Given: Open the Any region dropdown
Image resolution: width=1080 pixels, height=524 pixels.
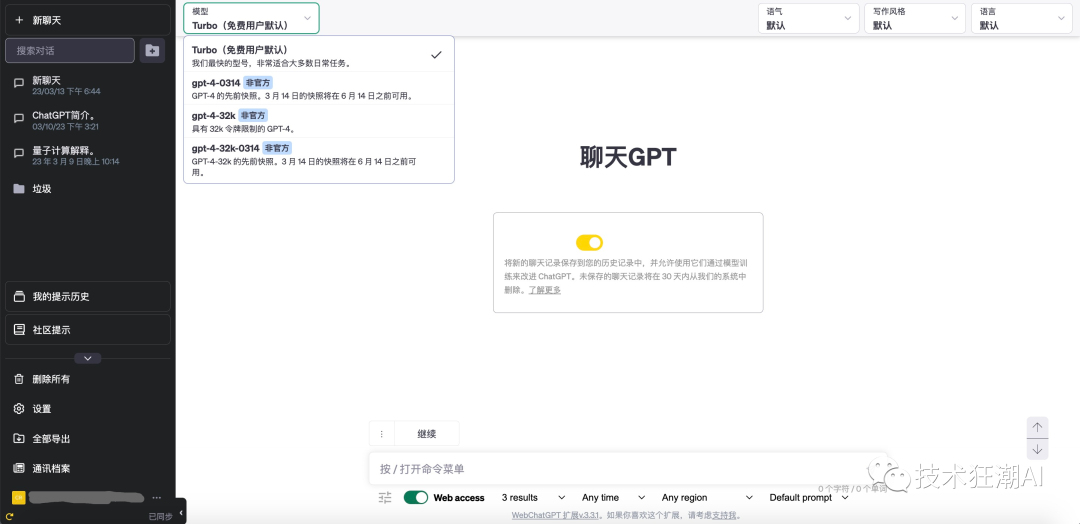Looking at the screenshot, I should coord(707,497).
